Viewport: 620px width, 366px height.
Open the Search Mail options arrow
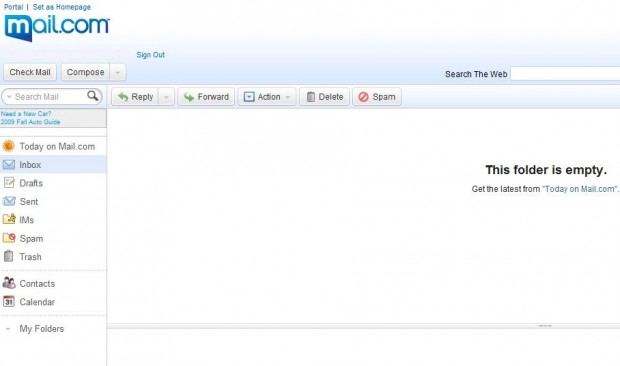[x=9, y=97]
